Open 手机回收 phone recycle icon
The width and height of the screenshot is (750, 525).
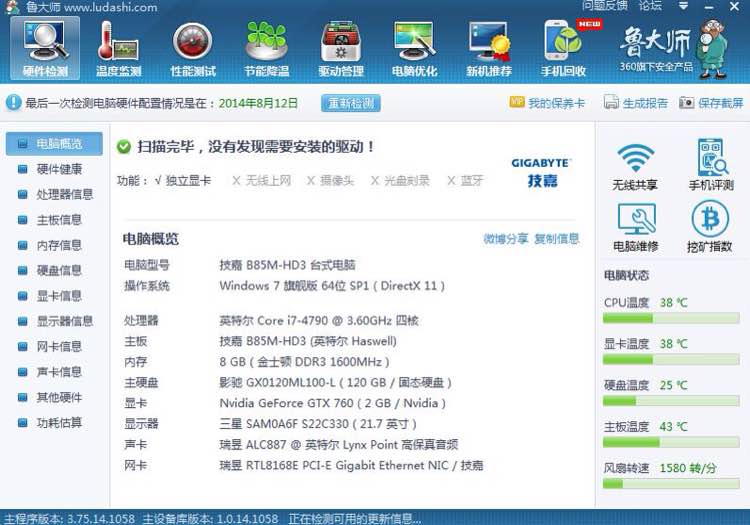(563, 49)
